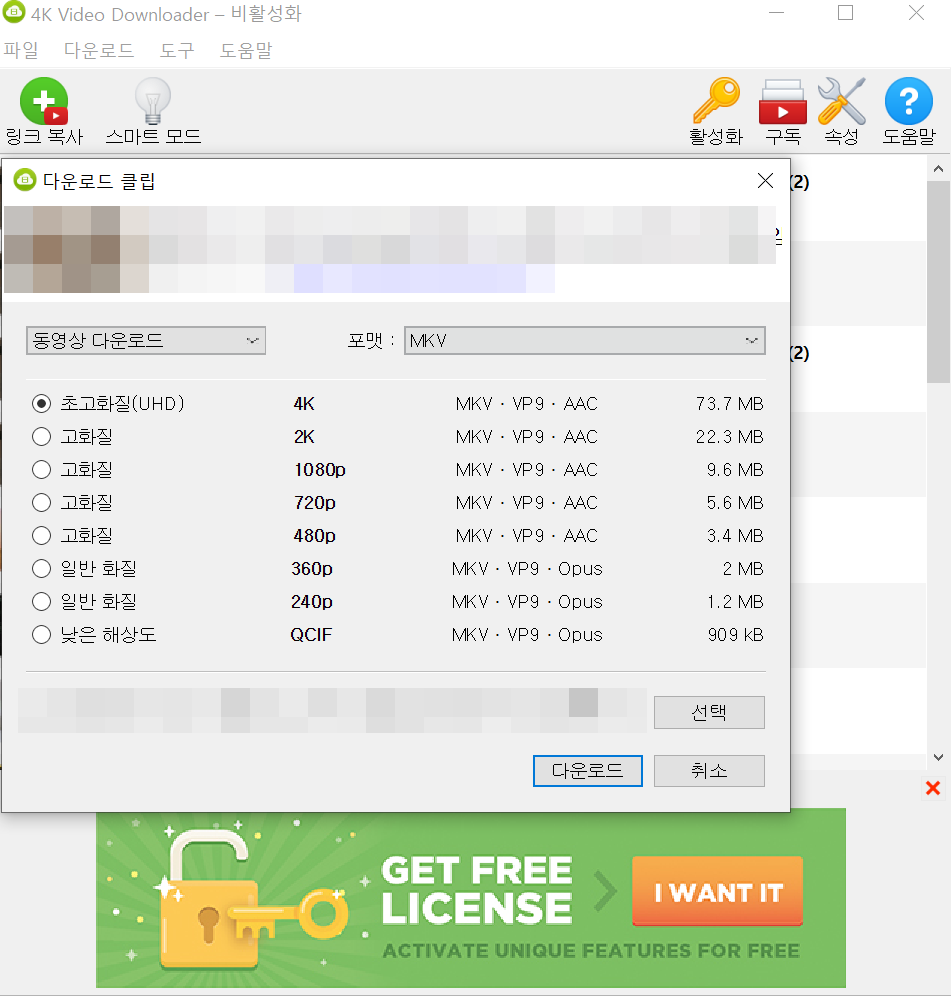This screenshot has height=996, width=951.
Task: Click the 2K resolution label
Action: pos(304,436)
